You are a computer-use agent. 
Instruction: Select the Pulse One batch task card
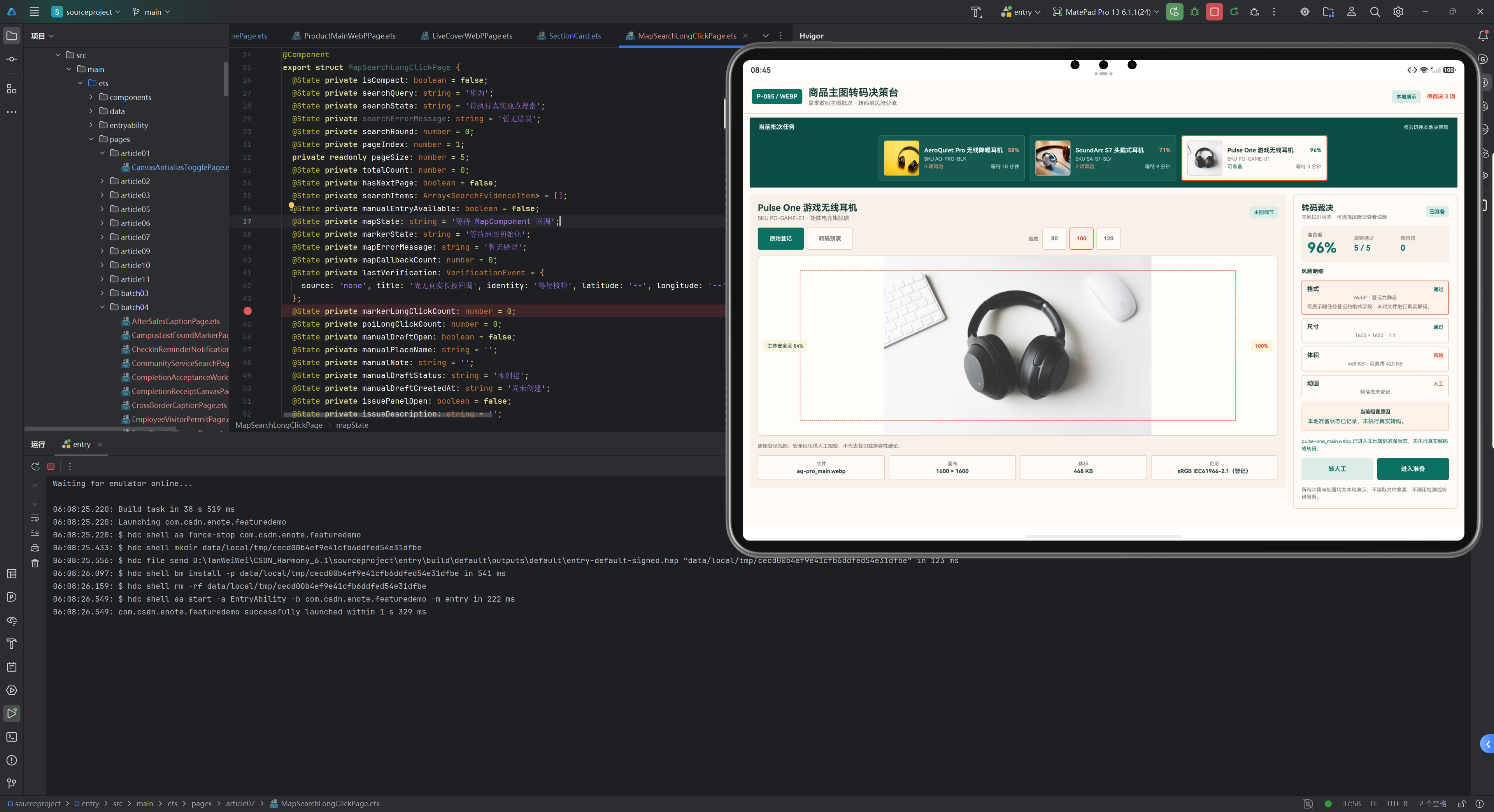[1254, 158]
